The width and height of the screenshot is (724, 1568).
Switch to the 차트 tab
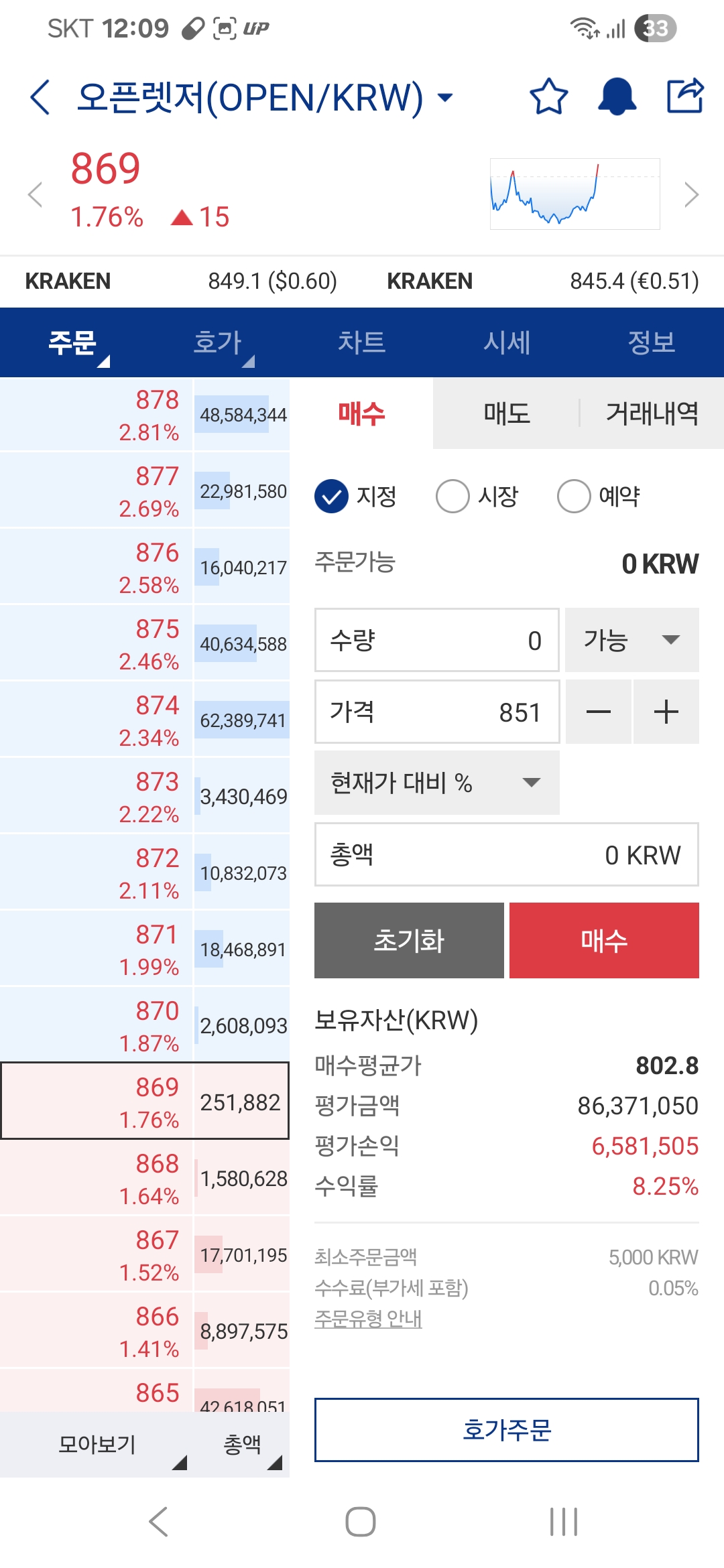(x=362, y=342)
